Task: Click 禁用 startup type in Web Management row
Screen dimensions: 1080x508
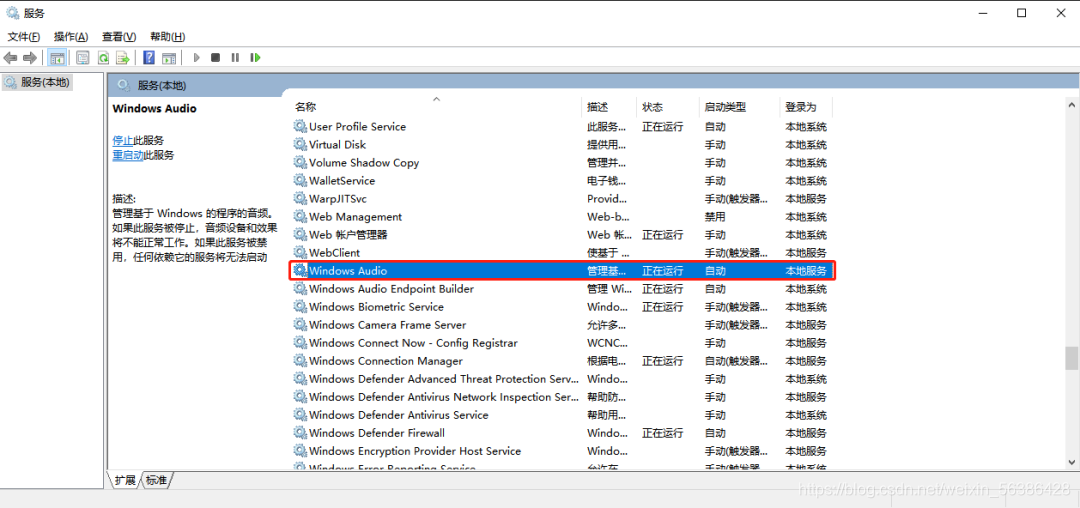Action: (715, 217)
